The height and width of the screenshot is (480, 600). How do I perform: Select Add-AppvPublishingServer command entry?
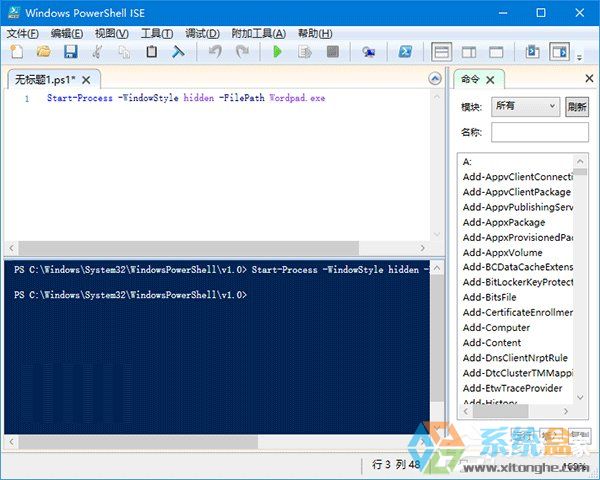517,207
